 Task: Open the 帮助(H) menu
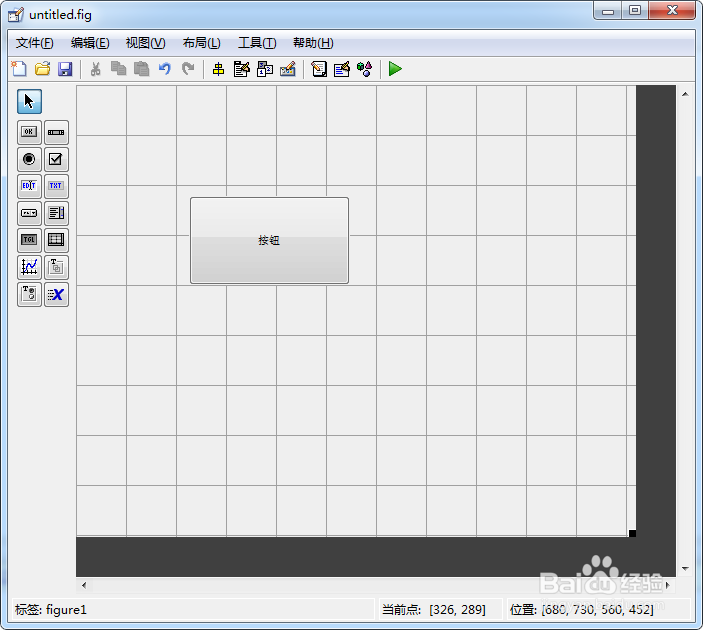point(313,43)
